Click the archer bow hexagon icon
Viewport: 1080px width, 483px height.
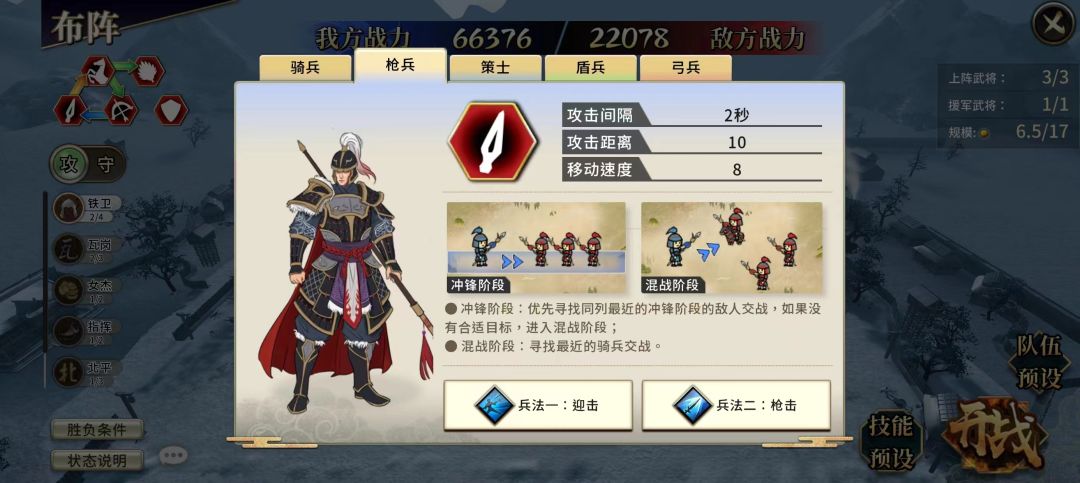click(x=121, y=110)
